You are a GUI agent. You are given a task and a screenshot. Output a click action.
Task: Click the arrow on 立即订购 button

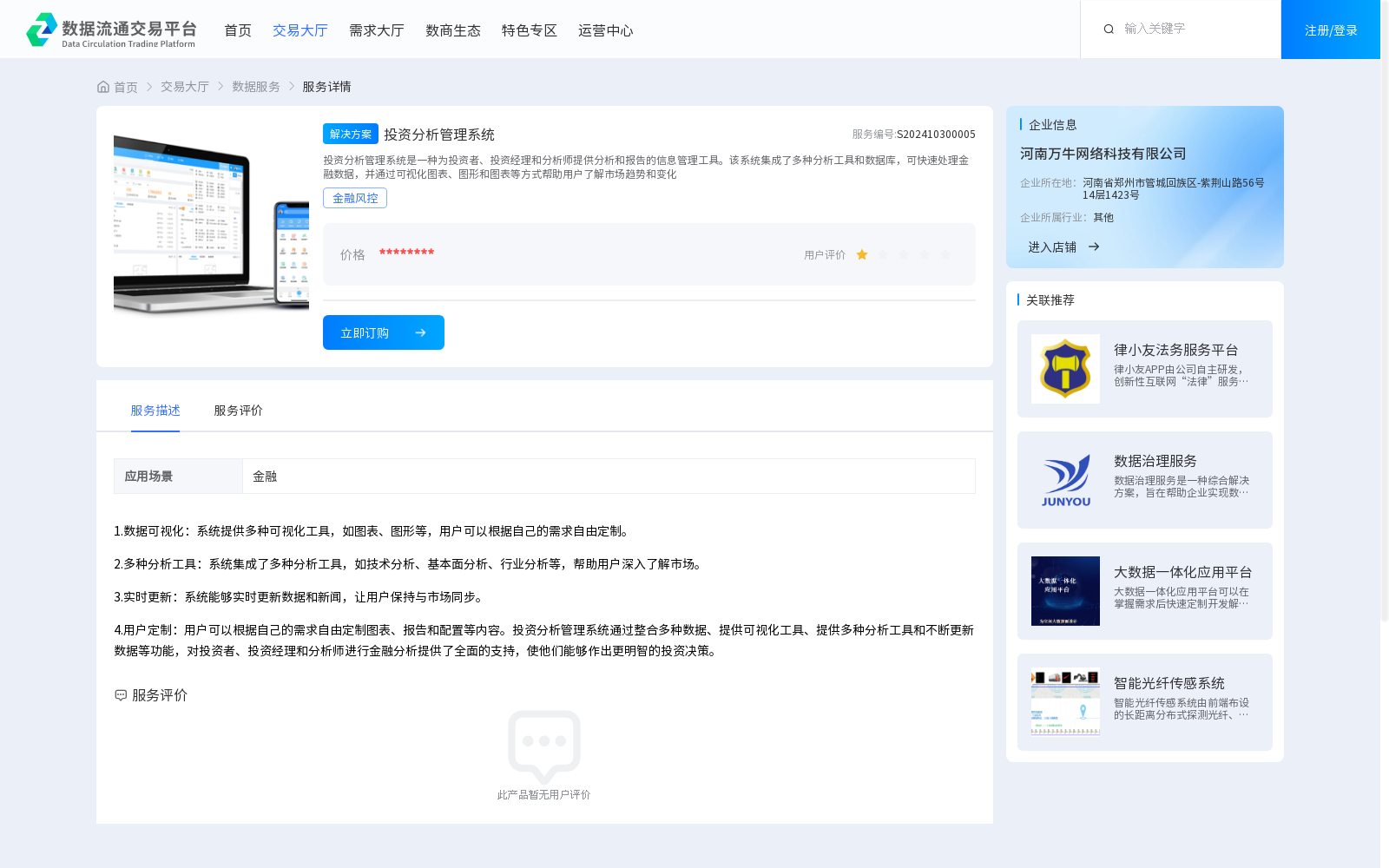tap(420, 332)
